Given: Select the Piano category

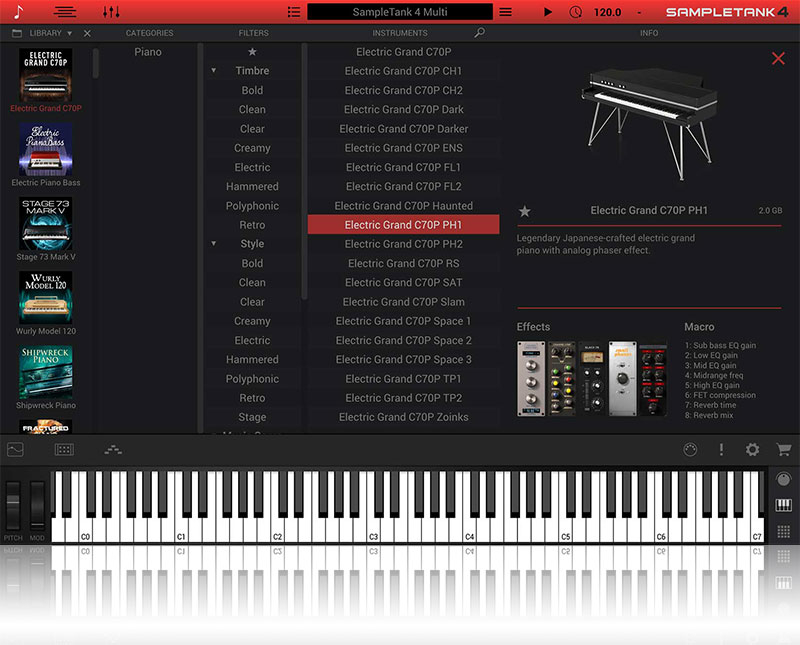Looking at the screenshot, I should click(x=148, y=52).
